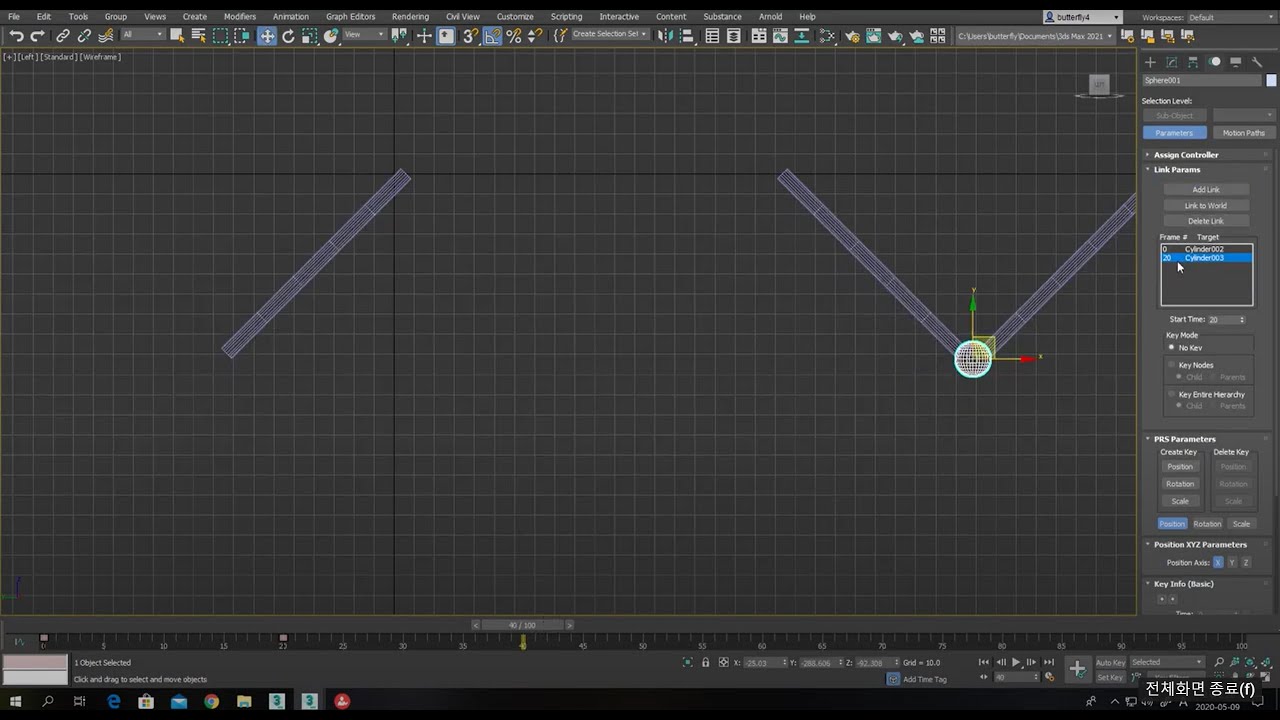Screen dimensions: 1280x720
Task: Toggle the Window/Crossing selection mode
Action: [x=242, y=36]
